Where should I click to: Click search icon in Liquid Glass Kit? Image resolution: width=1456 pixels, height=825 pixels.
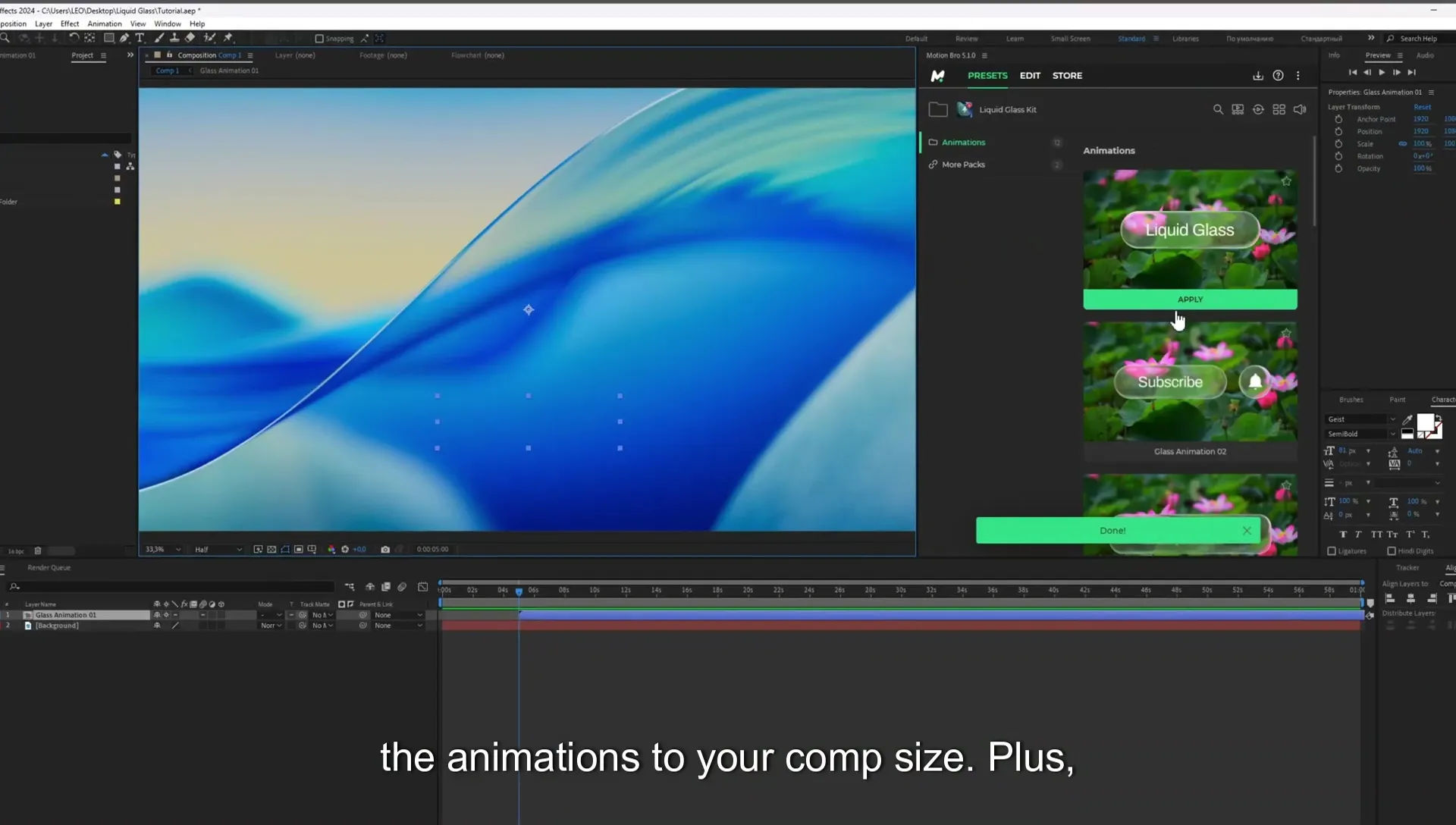1218,110
